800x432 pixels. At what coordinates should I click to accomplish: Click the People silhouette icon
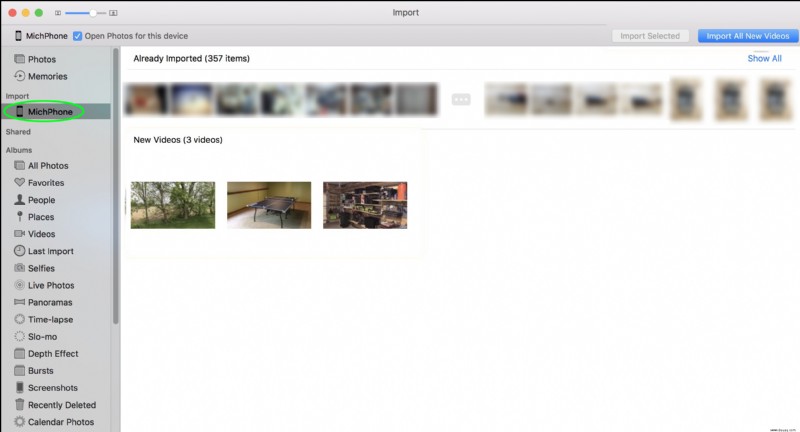[19, 199]
